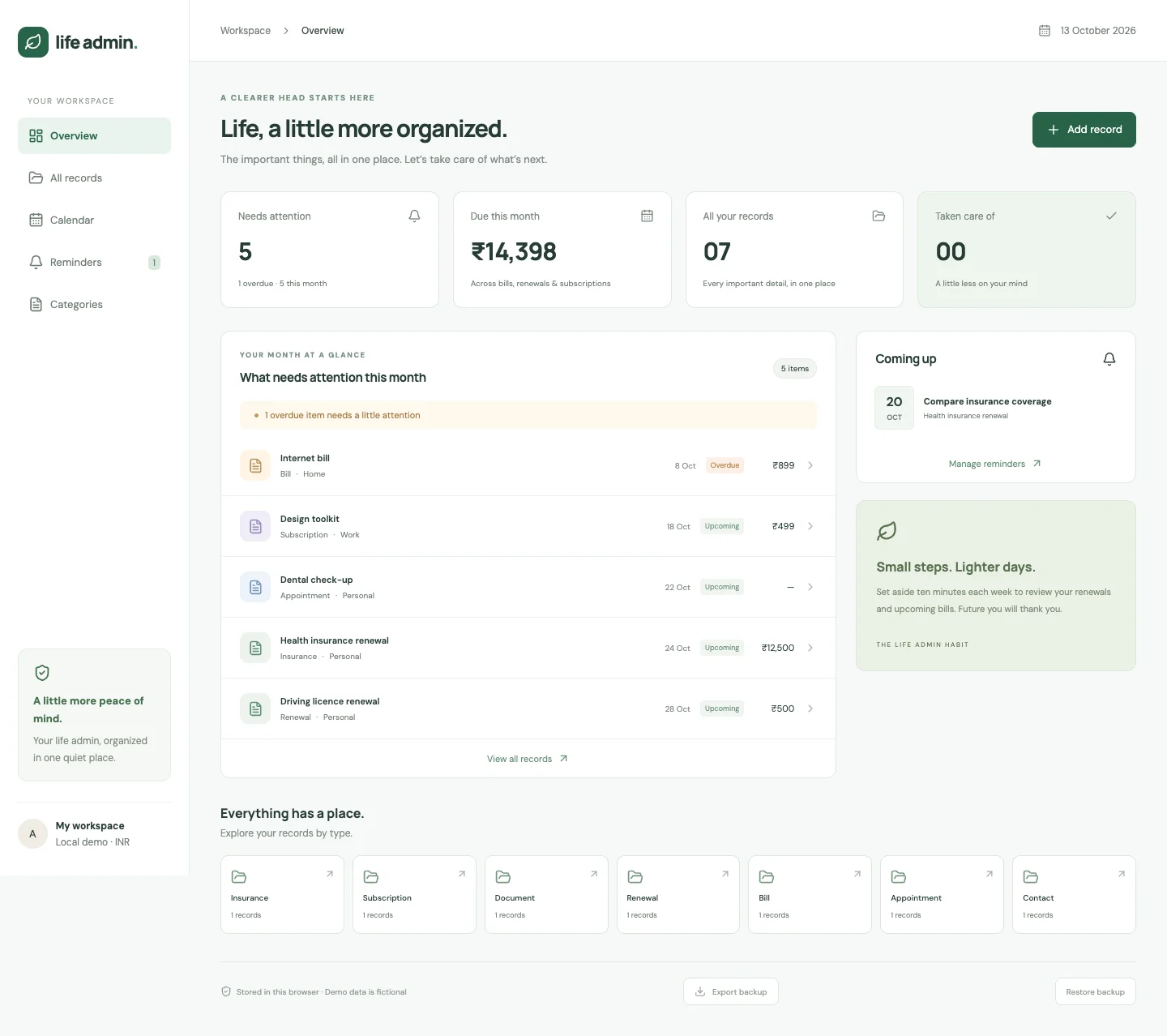Click the Design toolkit document icon
Screen dimensions: 1167x1036
click(x=255, y=526)
